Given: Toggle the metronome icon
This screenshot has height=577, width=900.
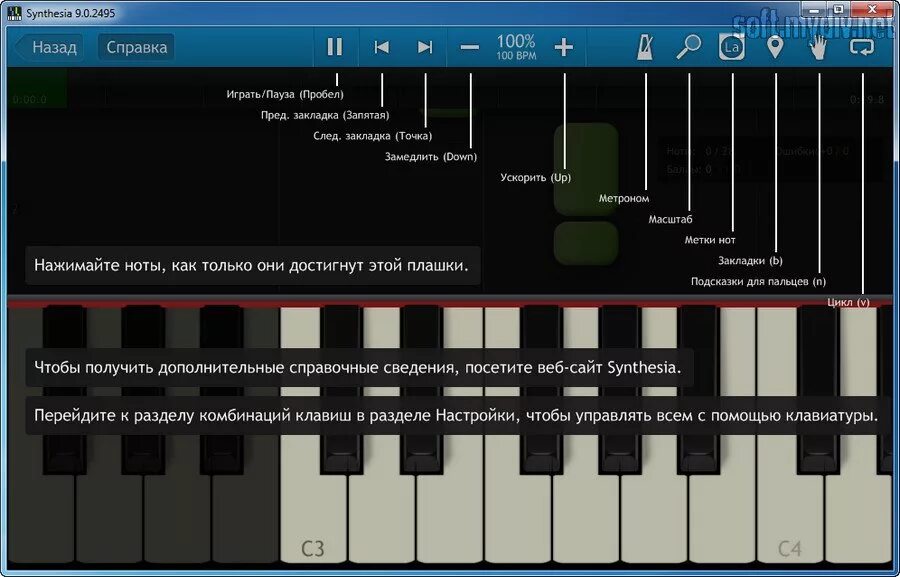Looking at the screenshot, I should [645, 47].
